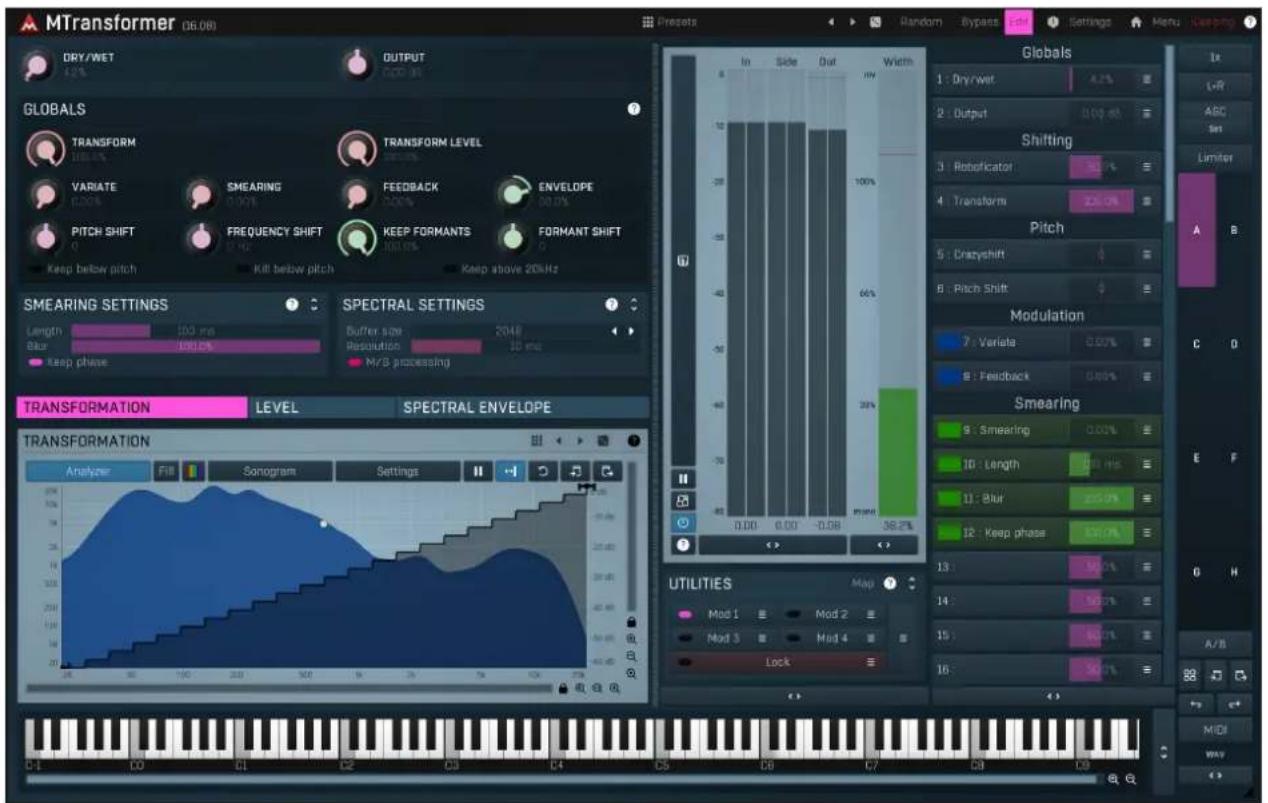Screen dimensions: 1268x803
Task: Toggle the Lock enable indicator
Action: (x=687, y=661)
